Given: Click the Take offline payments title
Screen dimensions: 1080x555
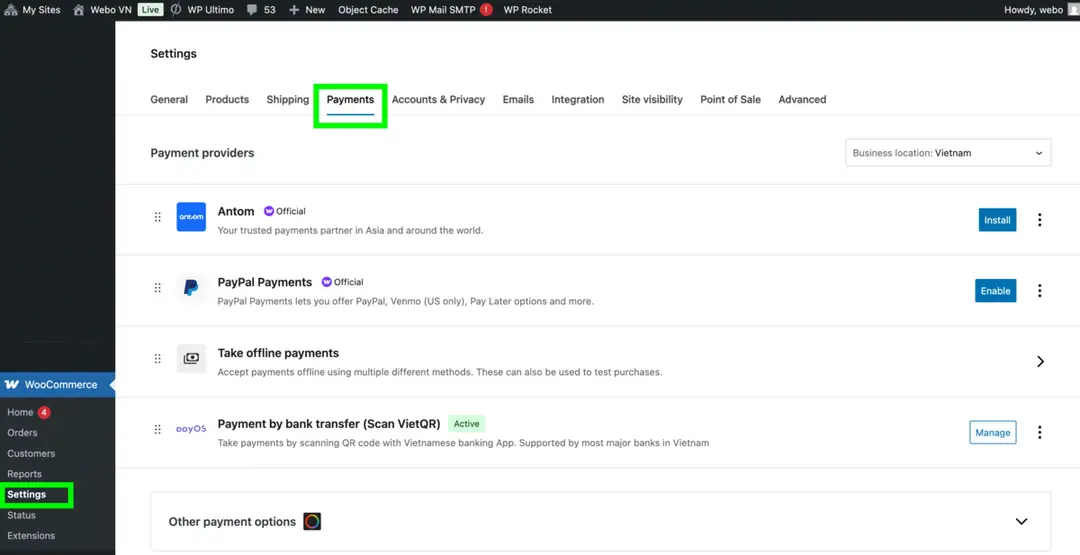Looking at the screenshot, I should (278, 353).
